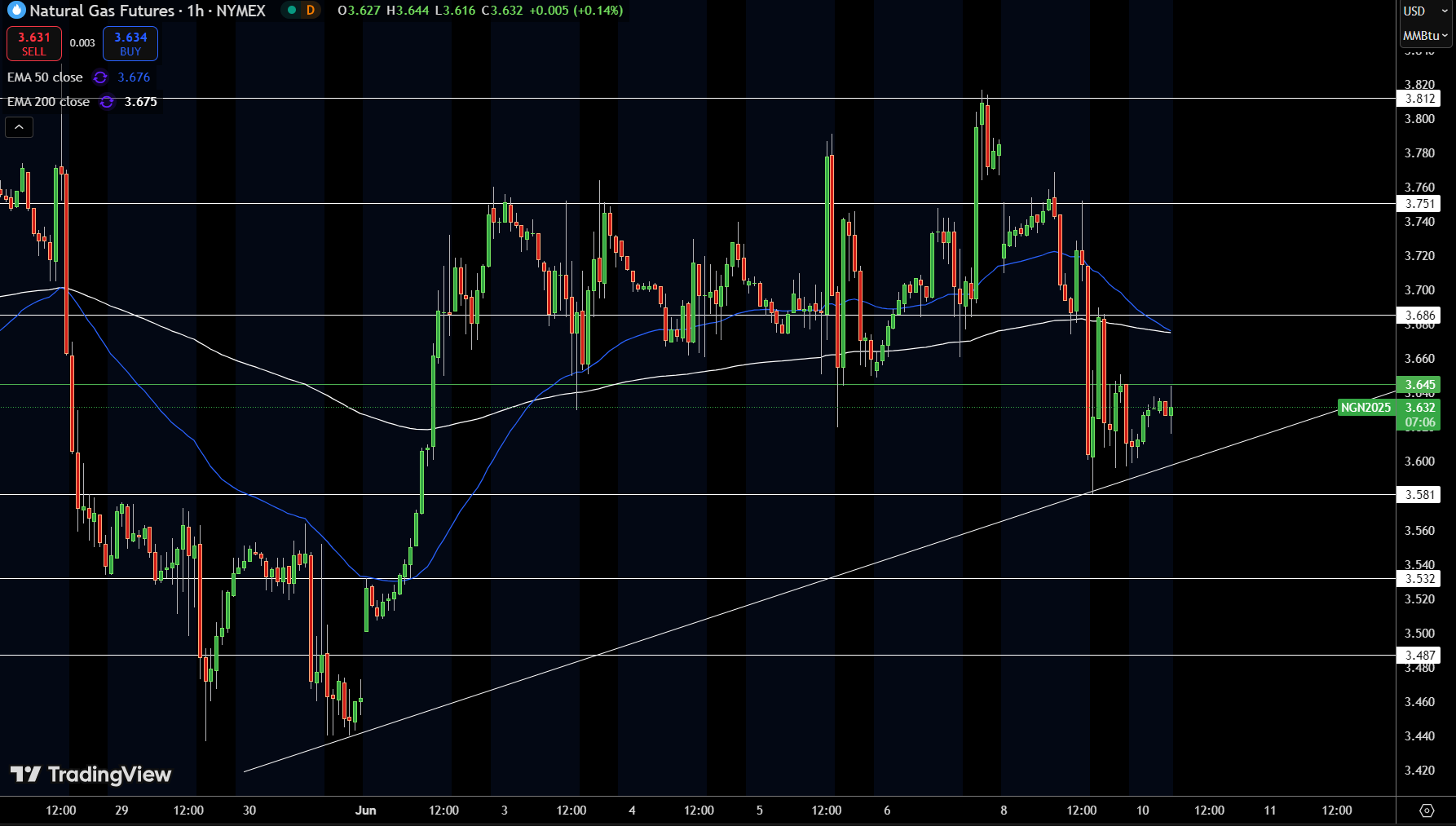Click the NGN2025 symbol price tag

1366,408
